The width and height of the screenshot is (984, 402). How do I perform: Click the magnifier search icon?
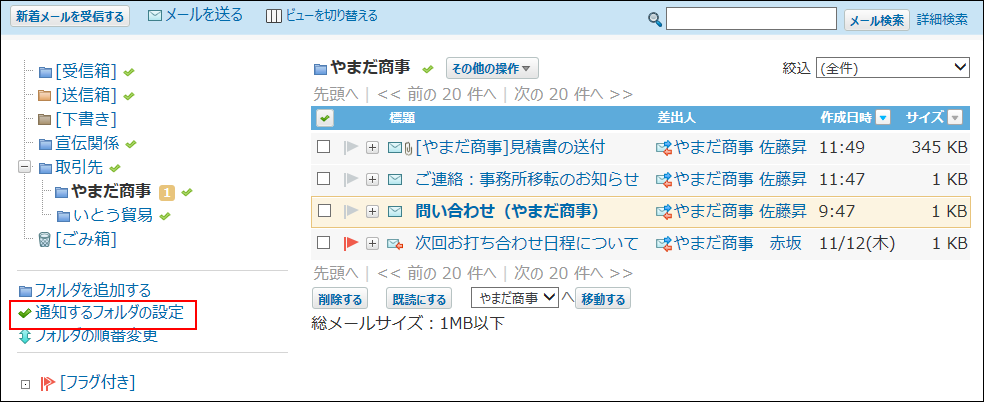coord(655,19)
